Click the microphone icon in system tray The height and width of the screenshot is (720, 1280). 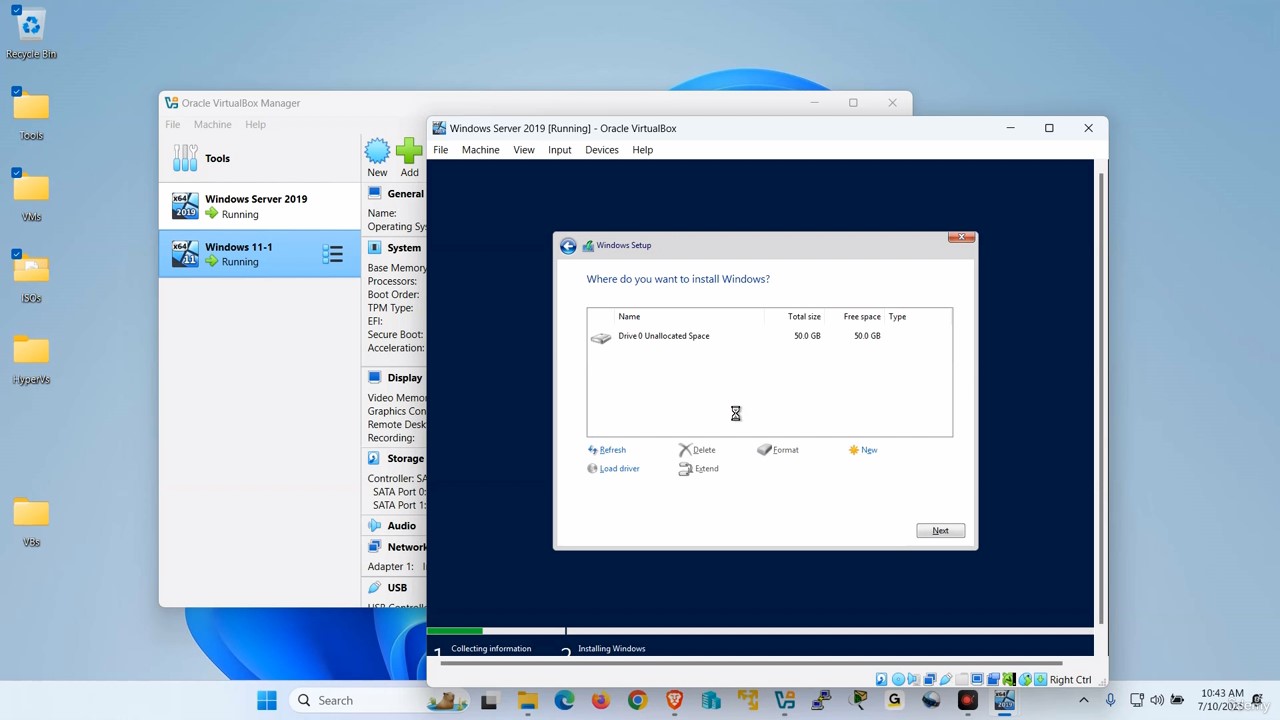click(x=1110, y=700)
